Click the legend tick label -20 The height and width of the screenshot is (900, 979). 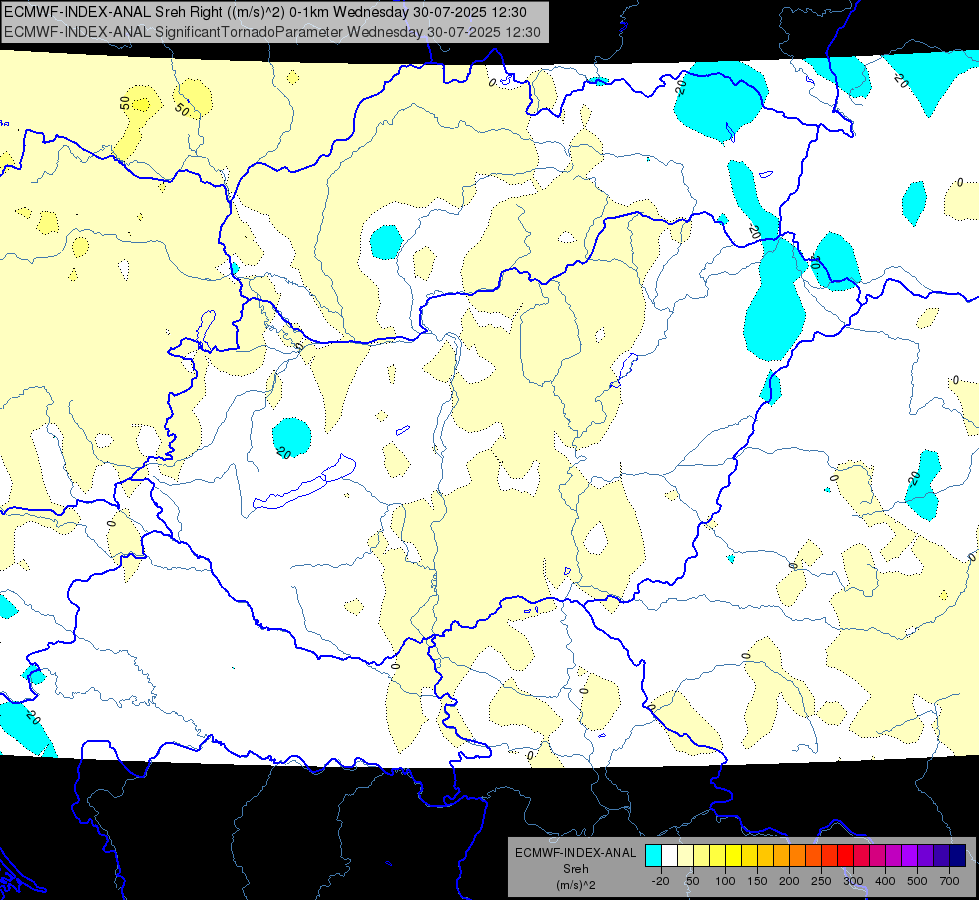pyautogui.click(x=660, y=881)
